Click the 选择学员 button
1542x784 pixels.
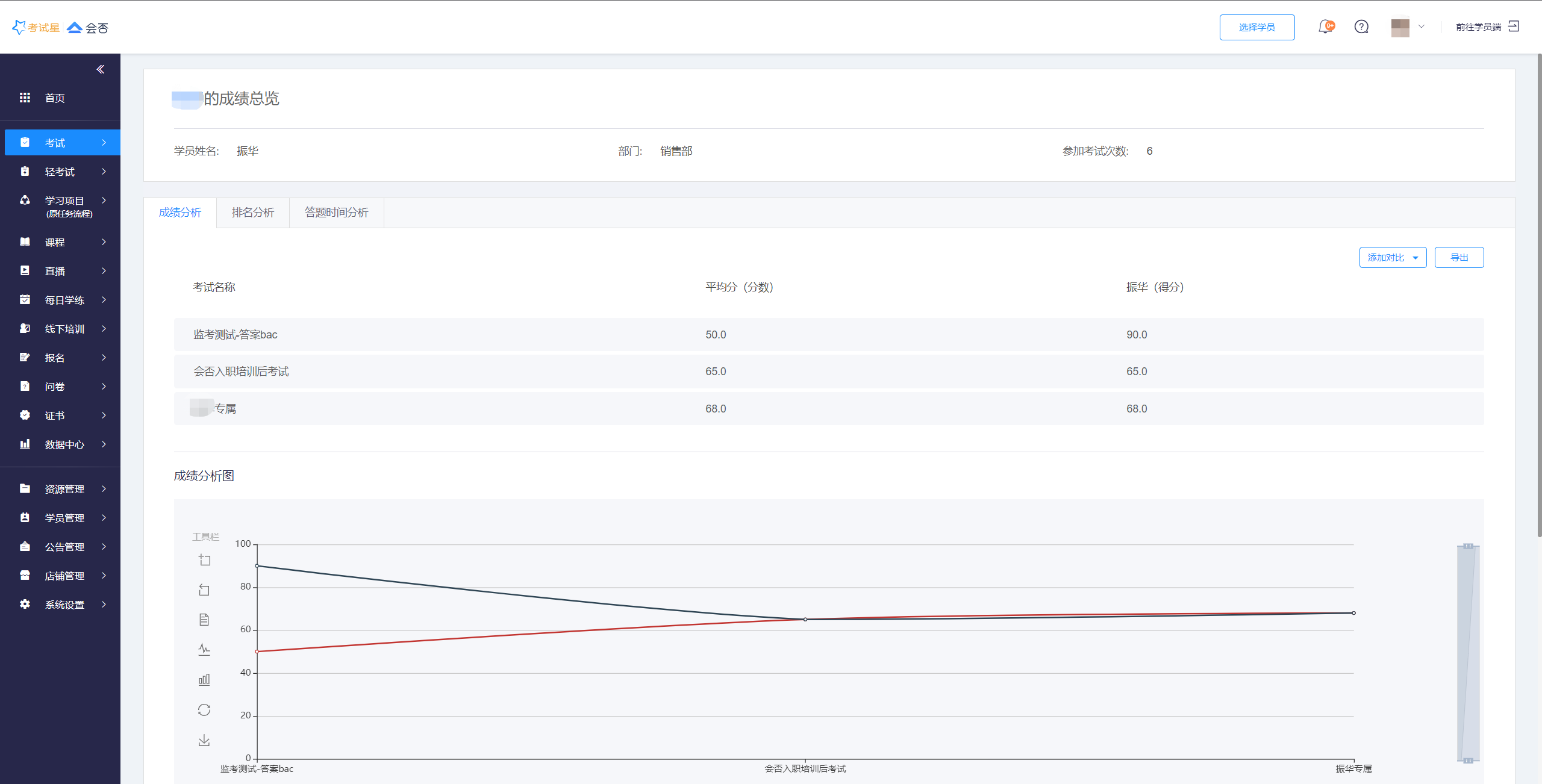[1256, 28]
